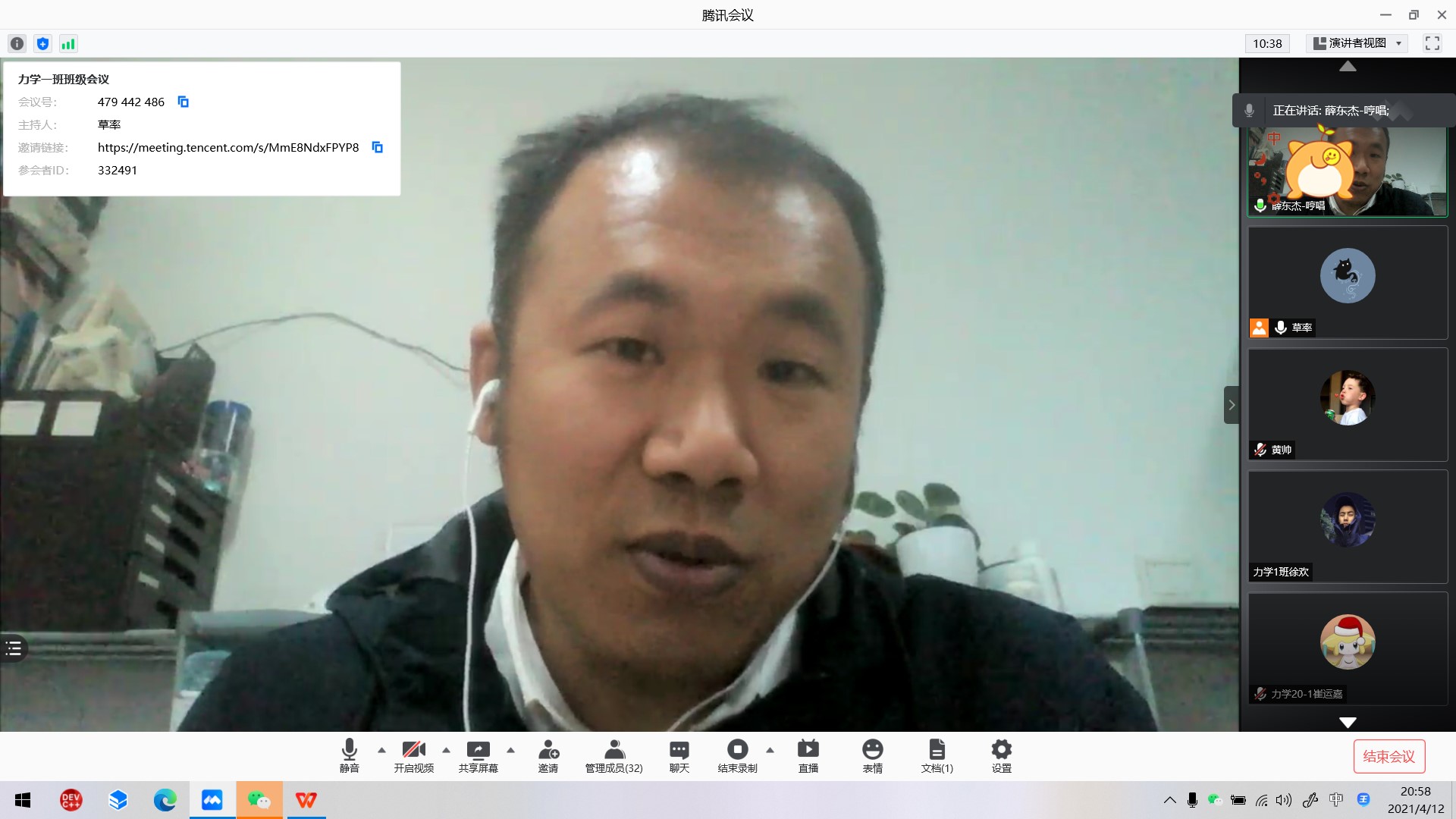Open the Windows Start menu

pos(23,800)
